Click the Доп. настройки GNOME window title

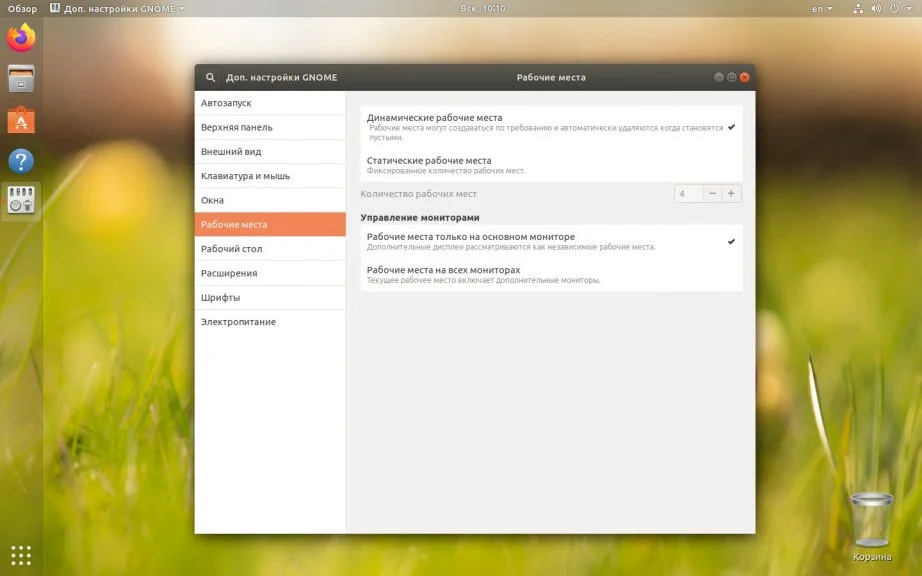282,77
